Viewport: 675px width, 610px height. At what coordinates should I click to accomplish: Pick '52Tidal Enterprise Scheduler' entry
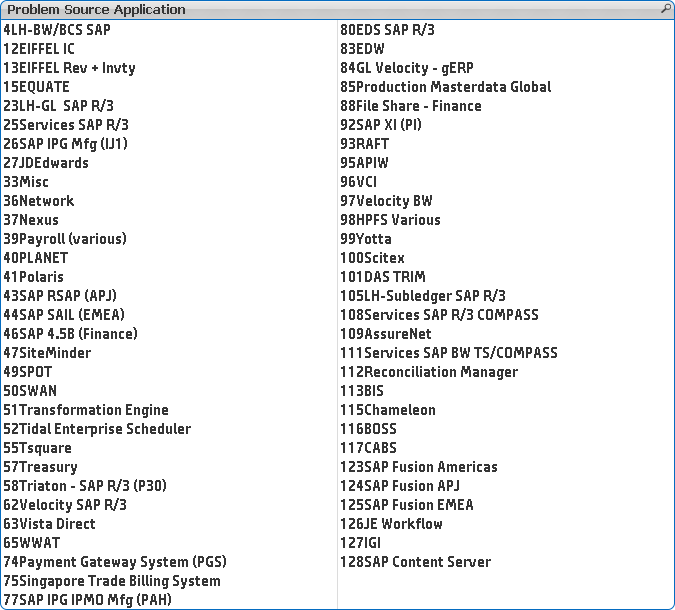(169, 428)
